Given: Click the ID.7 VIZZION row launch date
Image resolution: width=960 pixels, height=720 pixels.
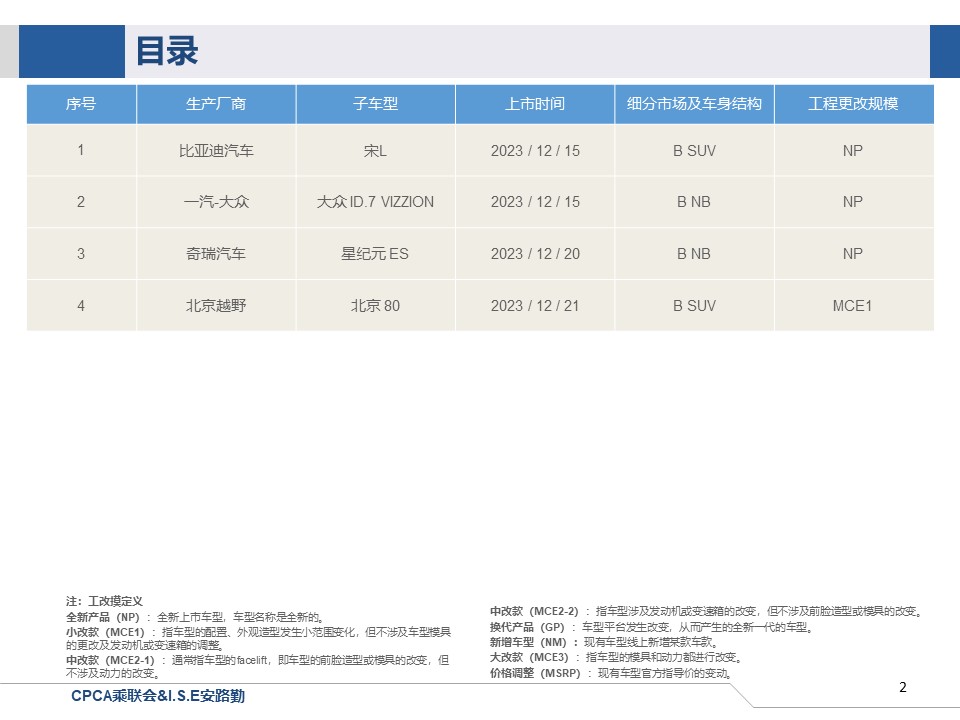Looking at the screenshot, I should (x=535, y=202).
